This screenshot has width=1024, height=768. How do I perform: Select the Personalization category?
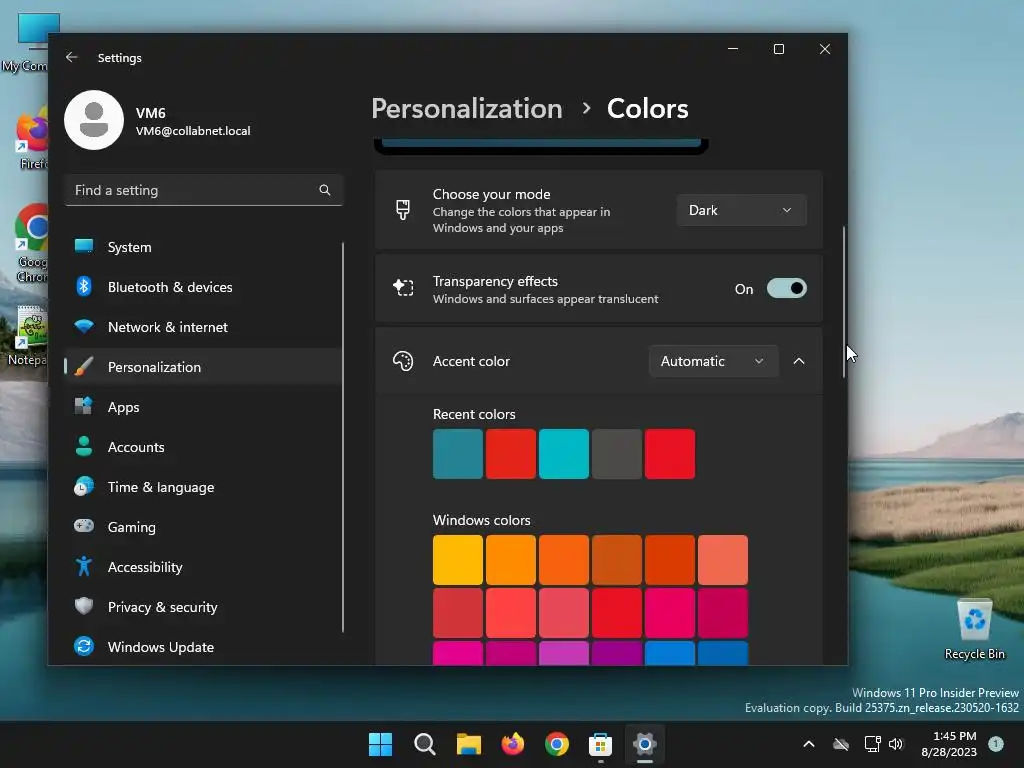203,367
